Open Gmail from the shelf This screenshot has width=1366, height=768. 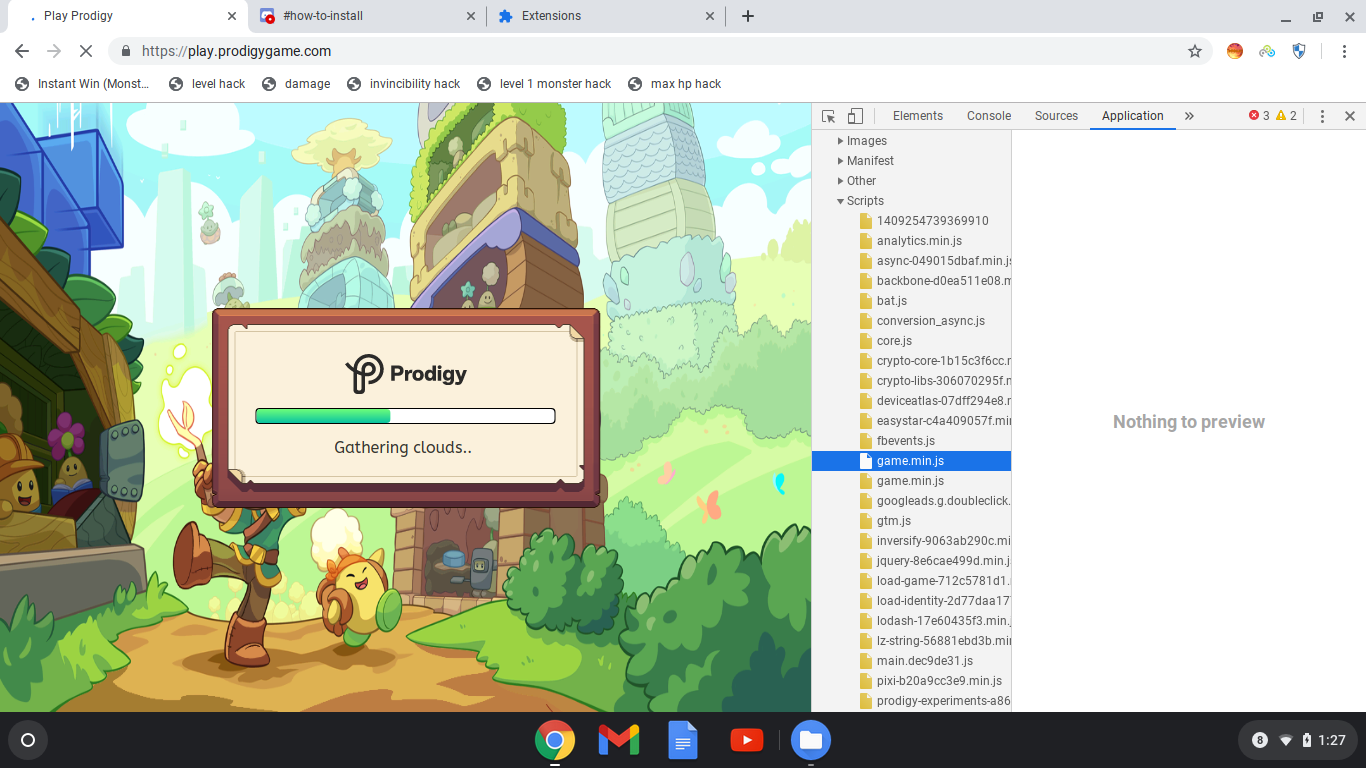619,740
